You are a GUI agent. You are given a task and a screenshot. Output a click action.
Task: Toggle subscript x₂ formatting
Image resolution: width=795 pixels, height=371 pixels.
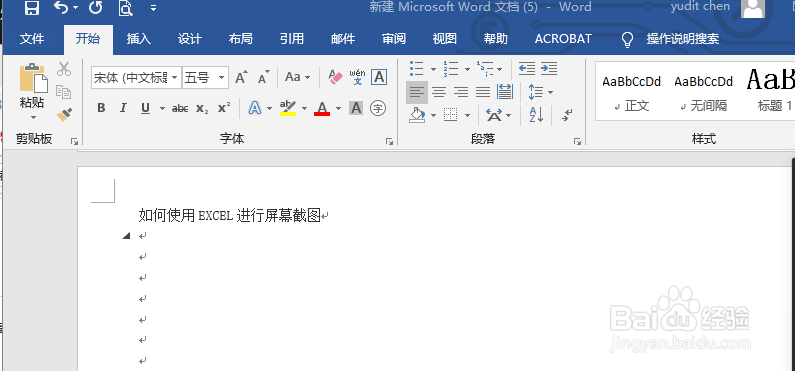click(x=202, y=107)
